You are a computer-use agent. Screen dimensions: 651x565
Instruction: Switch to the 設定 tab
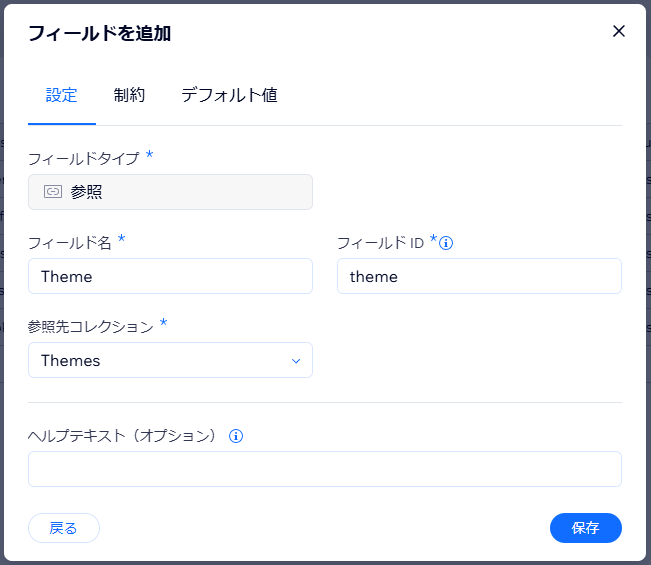tap(61, 95)
